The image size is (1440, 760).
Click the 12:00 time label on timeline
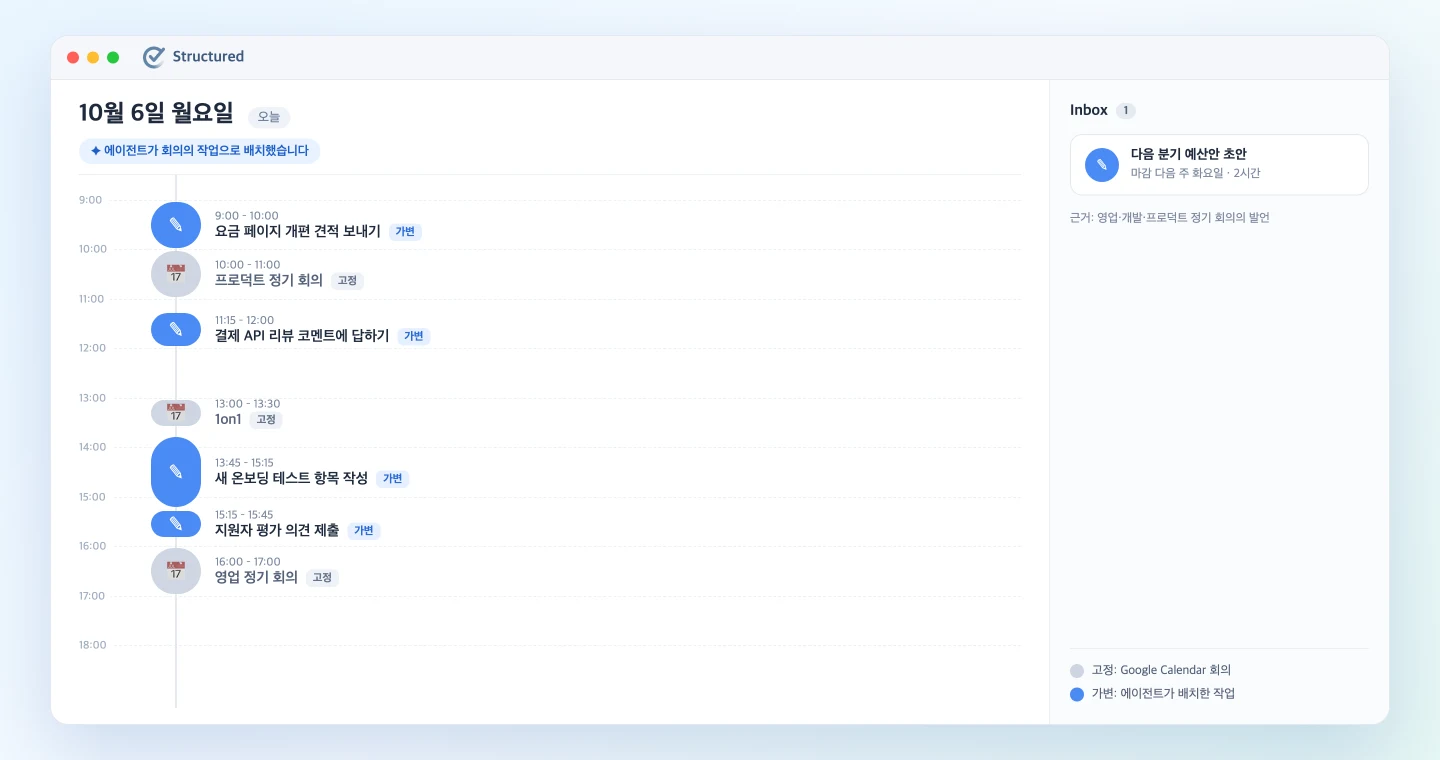point(91,348)
